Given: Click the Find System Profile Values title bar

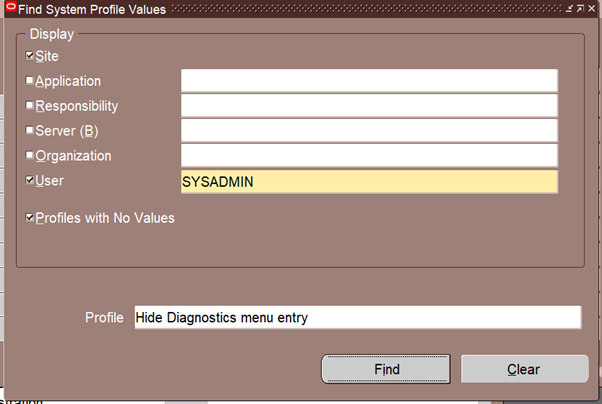Looking at the screenshot, I should click(x=300, y=9).
